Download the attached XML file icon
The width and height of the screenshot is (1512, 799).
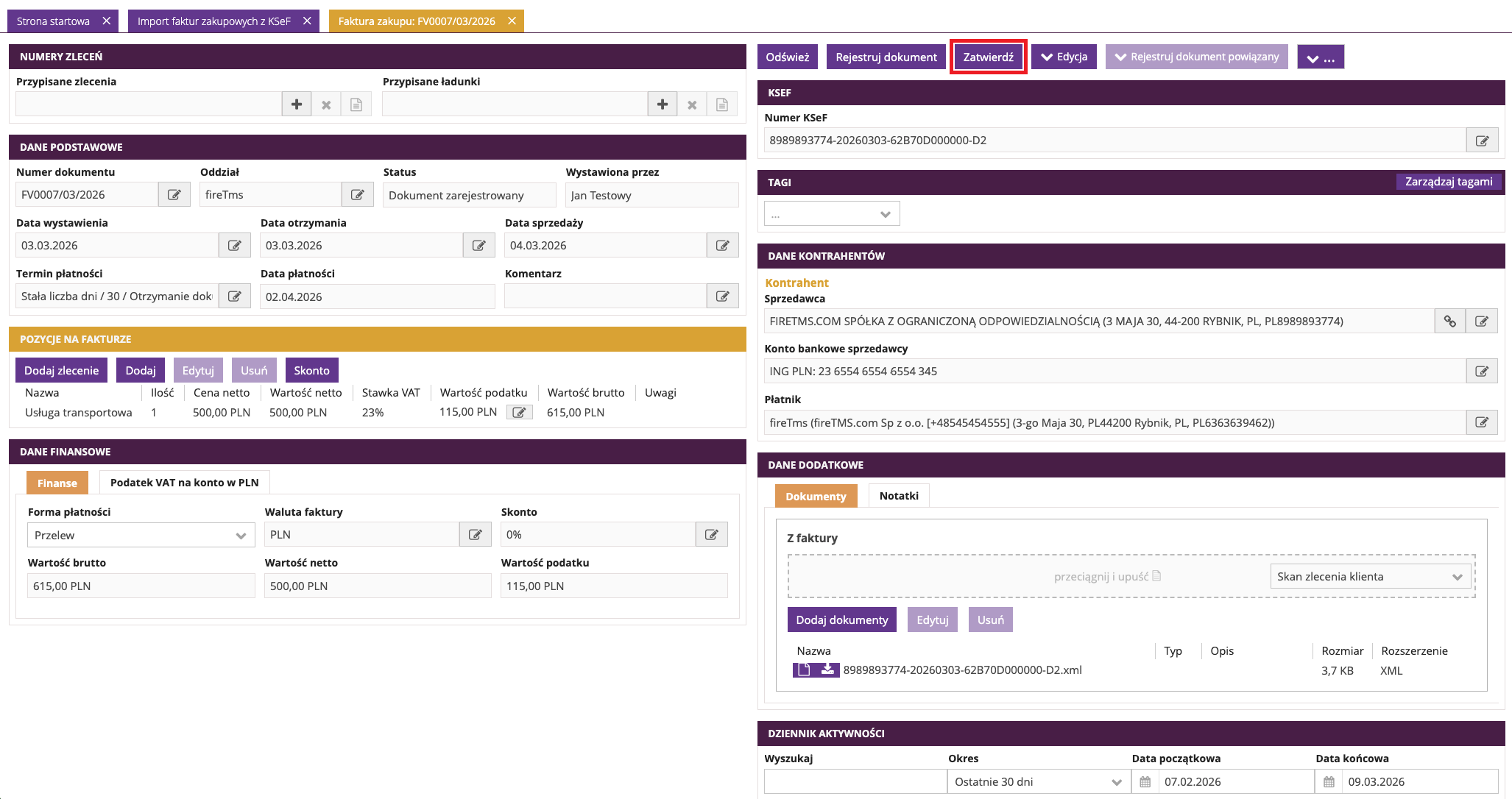tap(828, 670)
